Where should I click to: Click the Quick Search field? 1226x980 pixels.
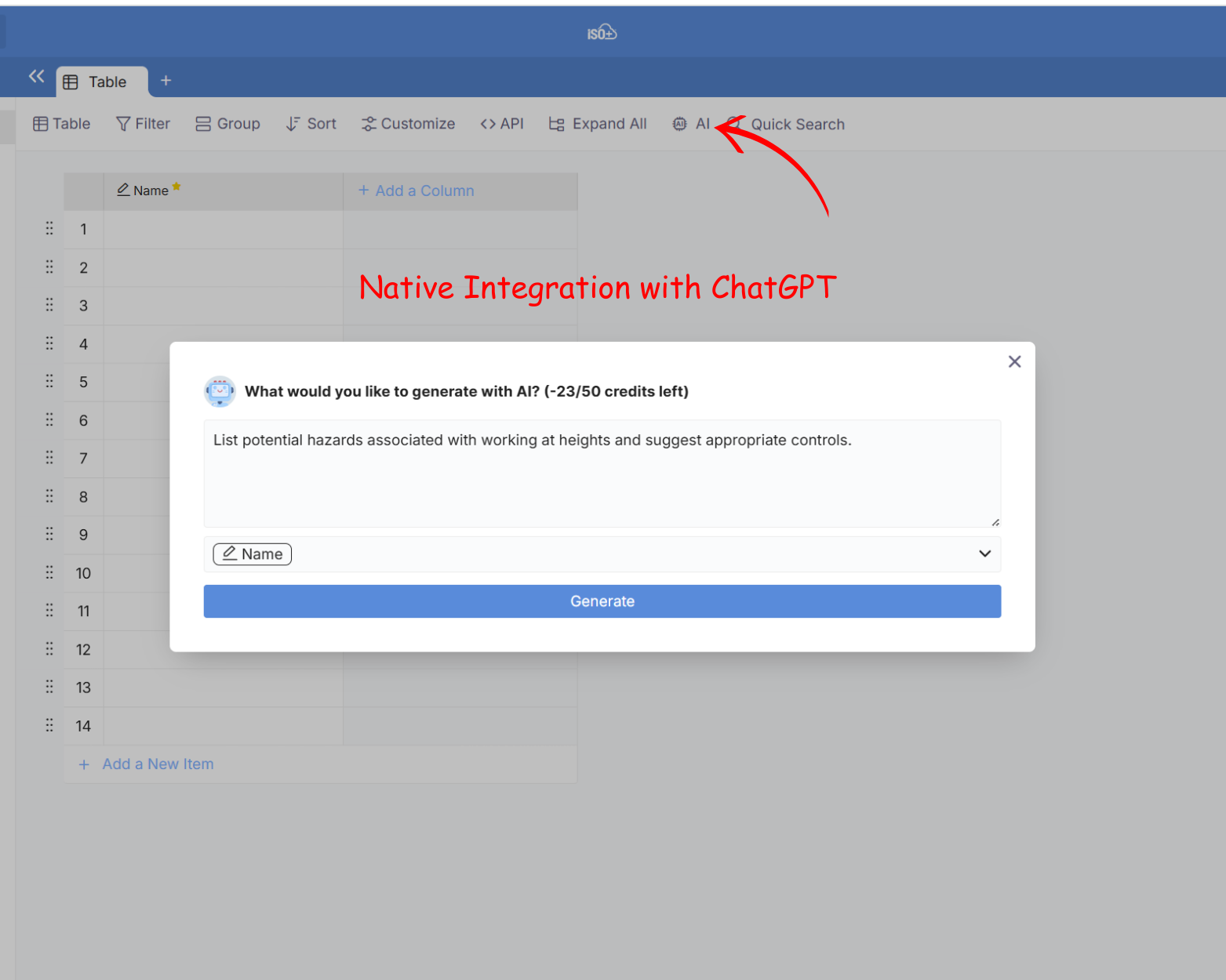[797, 125]
